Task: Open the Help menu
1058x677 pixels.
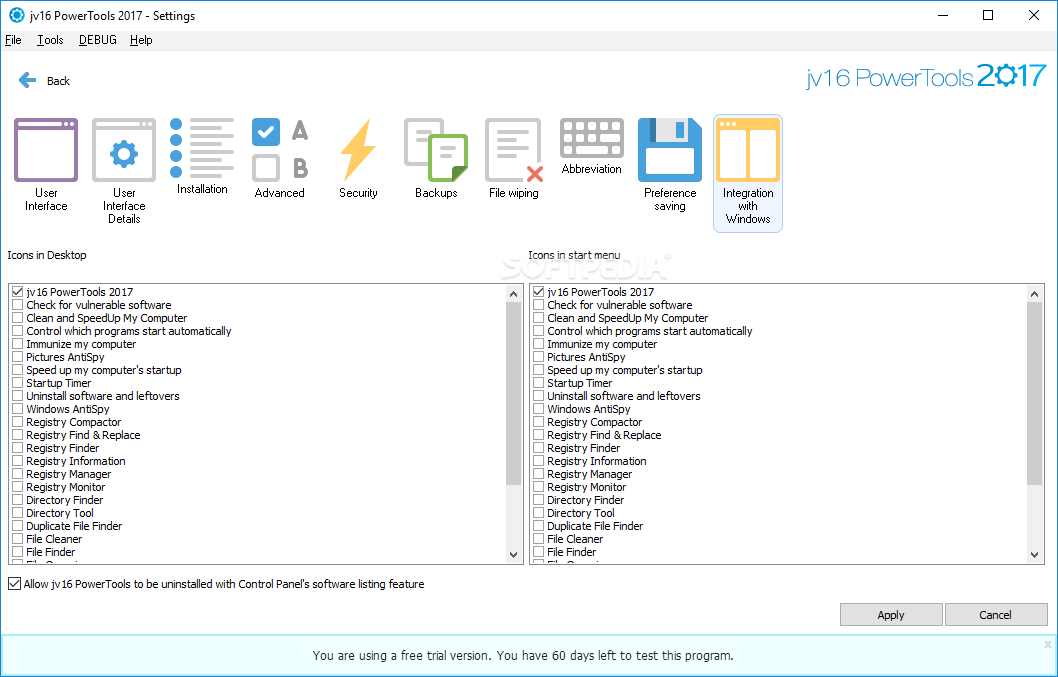Action: 141,40
